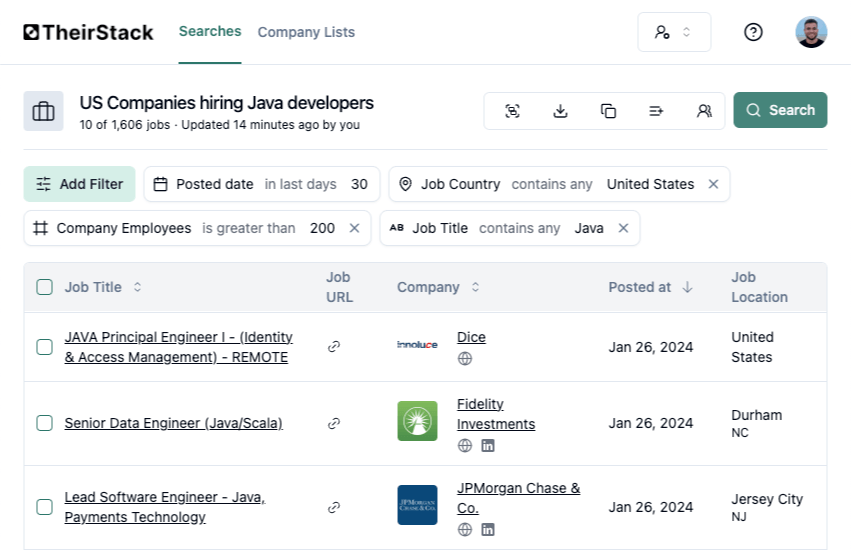Click the Dice row Jan 26, 2024 date
The width and height of the screenshot is (851, 550).
(x=651, y=347)
